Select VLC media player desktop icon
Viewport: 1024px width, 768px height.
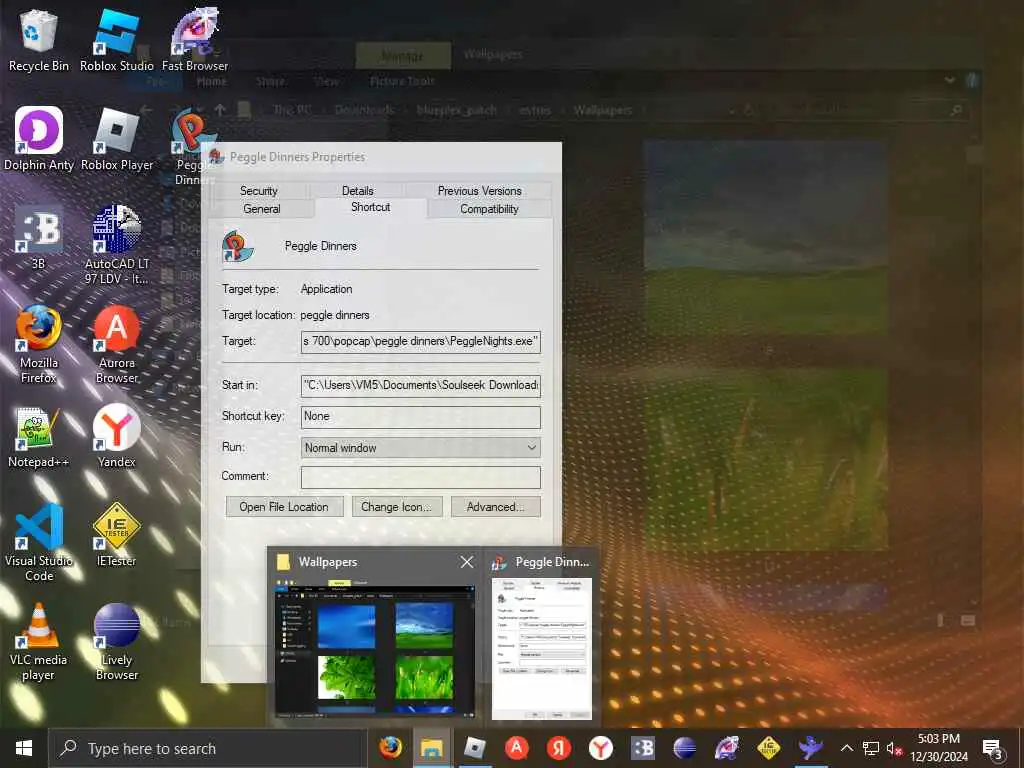pos(39,642)
